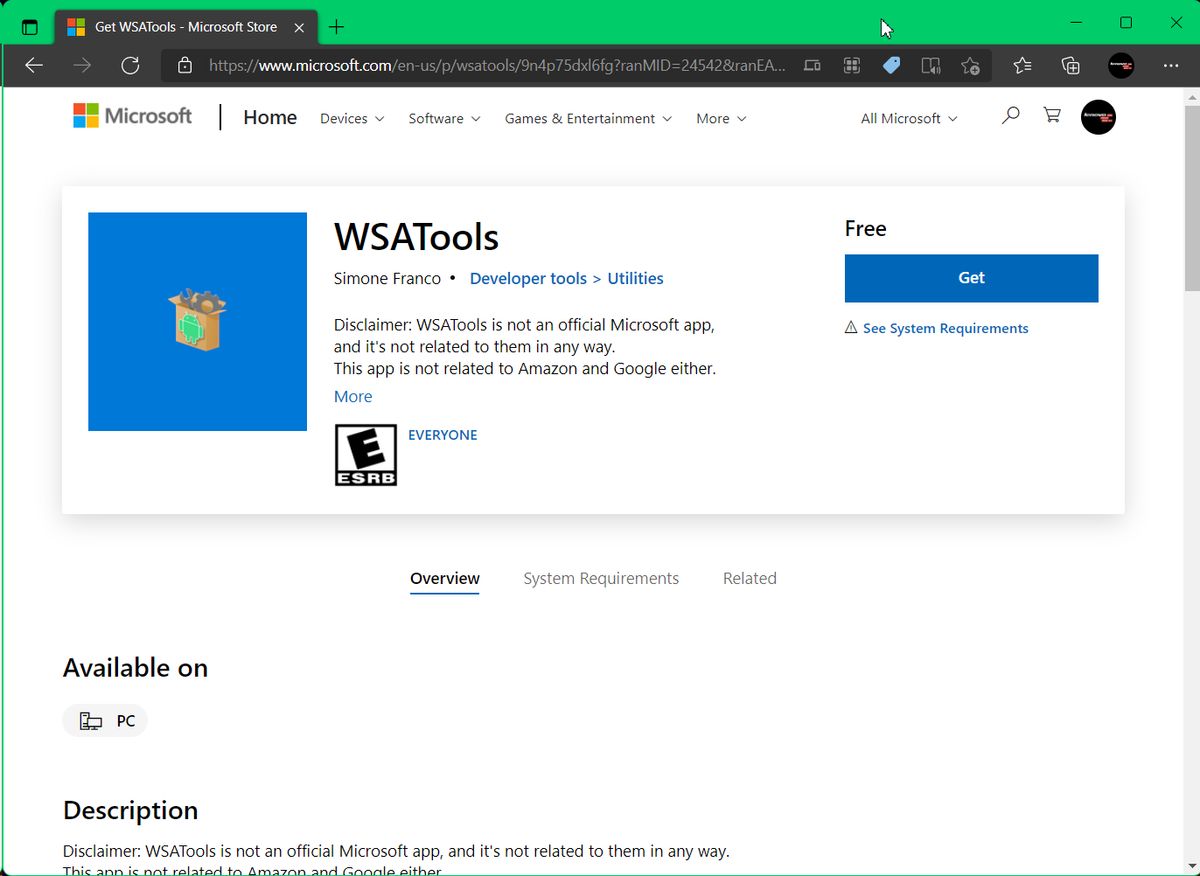
Task: Open Edge Collections
Action: [x=1070, y=65]
